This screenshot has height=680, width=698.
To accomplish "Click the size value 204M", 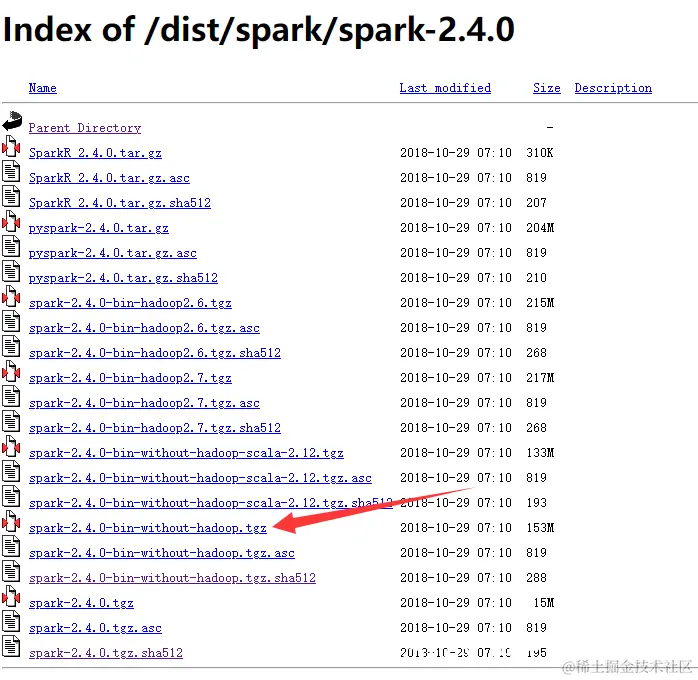I will click(540, 228).
